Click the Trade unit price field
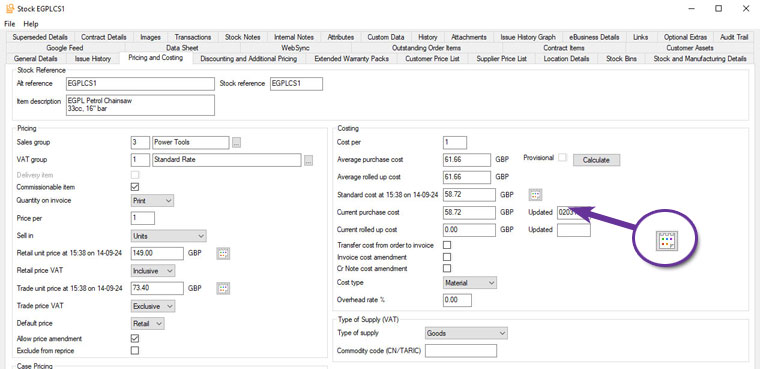This screenshot has height=369, width=760. point(157,288)
